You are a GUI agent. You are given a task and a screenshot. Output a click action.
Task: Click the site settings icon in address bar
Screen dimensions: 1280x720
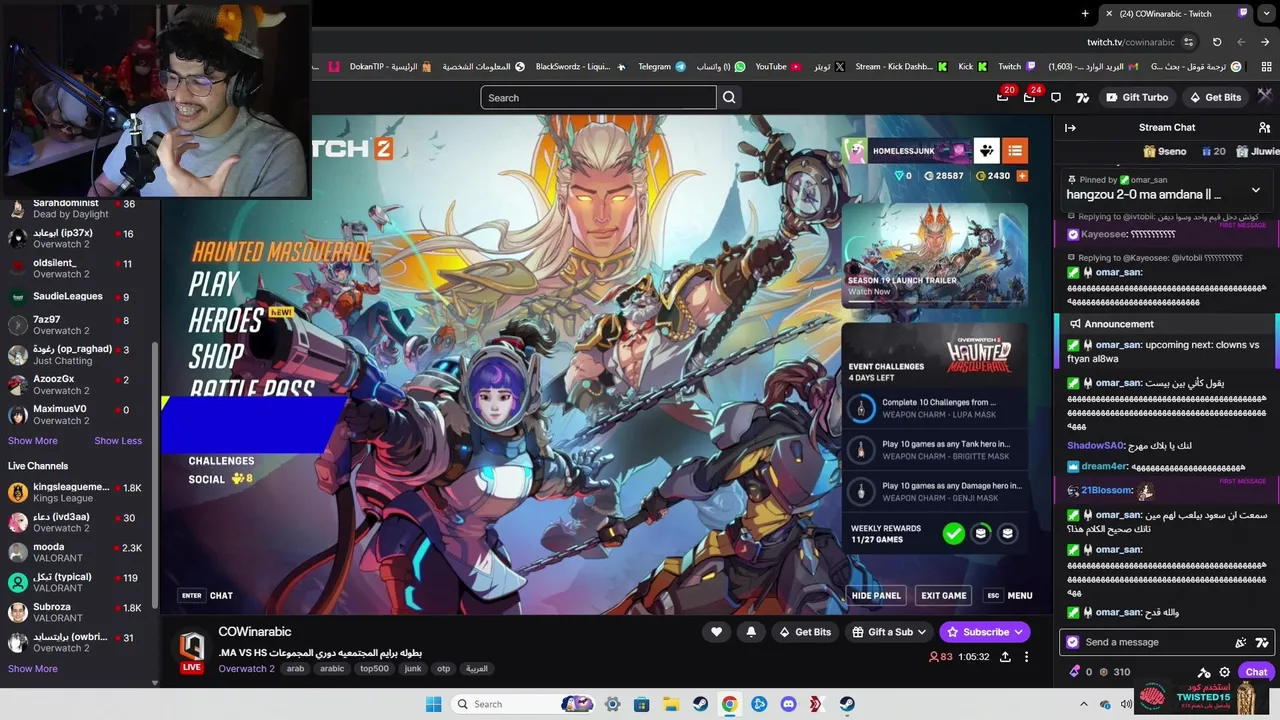click(x=1189, y=42)
